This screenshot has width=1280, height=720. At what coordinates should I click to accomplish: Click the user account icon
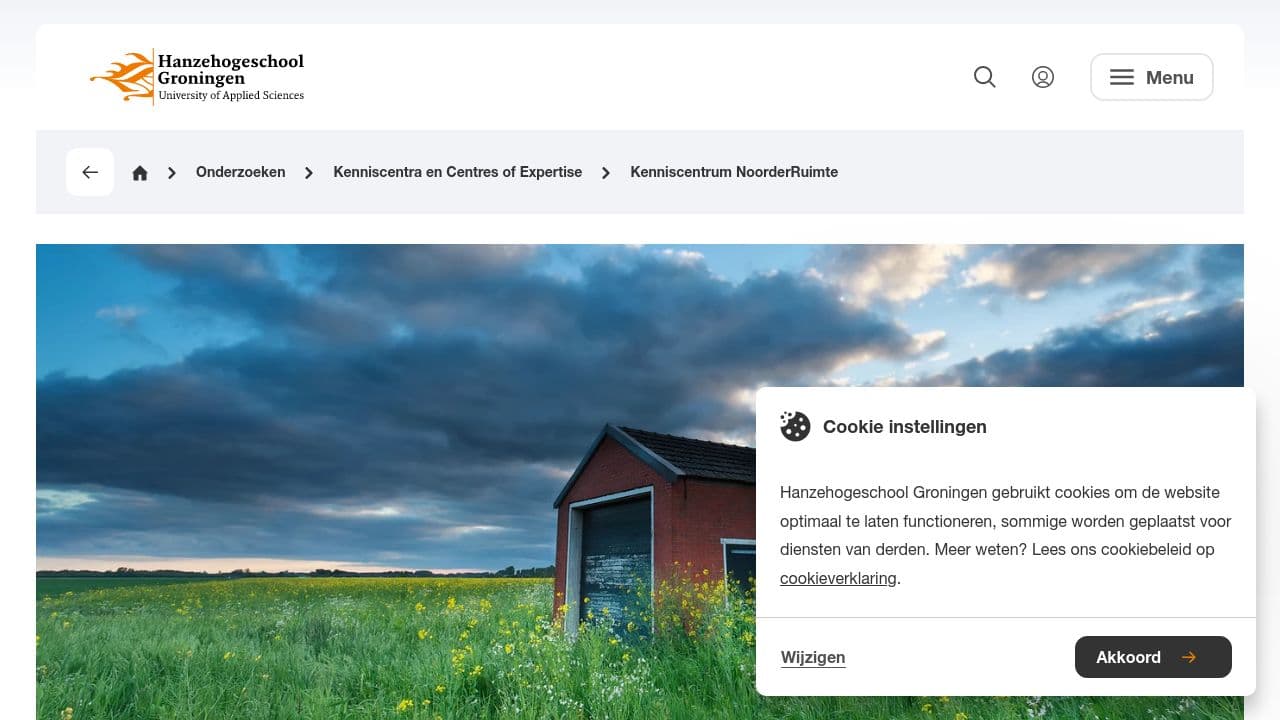(1043, 77)
